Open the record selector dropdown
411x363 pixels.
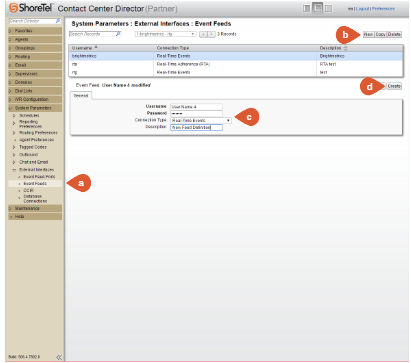tap(165, 34)
